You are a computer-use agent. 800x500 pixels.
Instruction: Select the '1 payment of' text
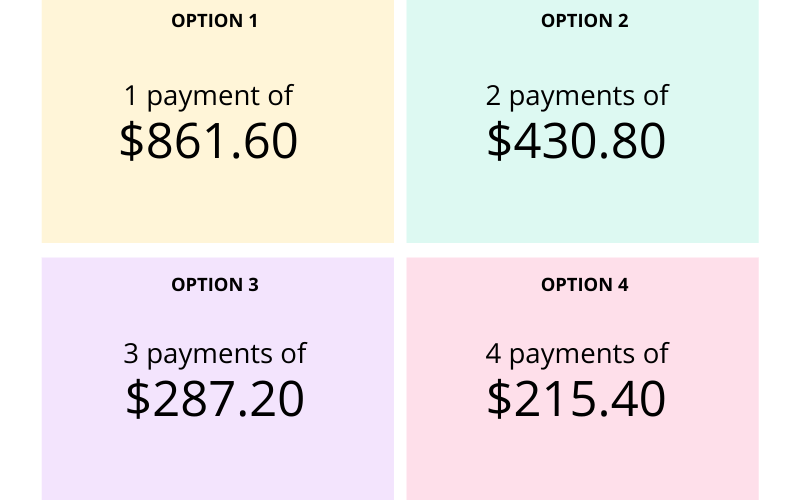click(208, 96)
